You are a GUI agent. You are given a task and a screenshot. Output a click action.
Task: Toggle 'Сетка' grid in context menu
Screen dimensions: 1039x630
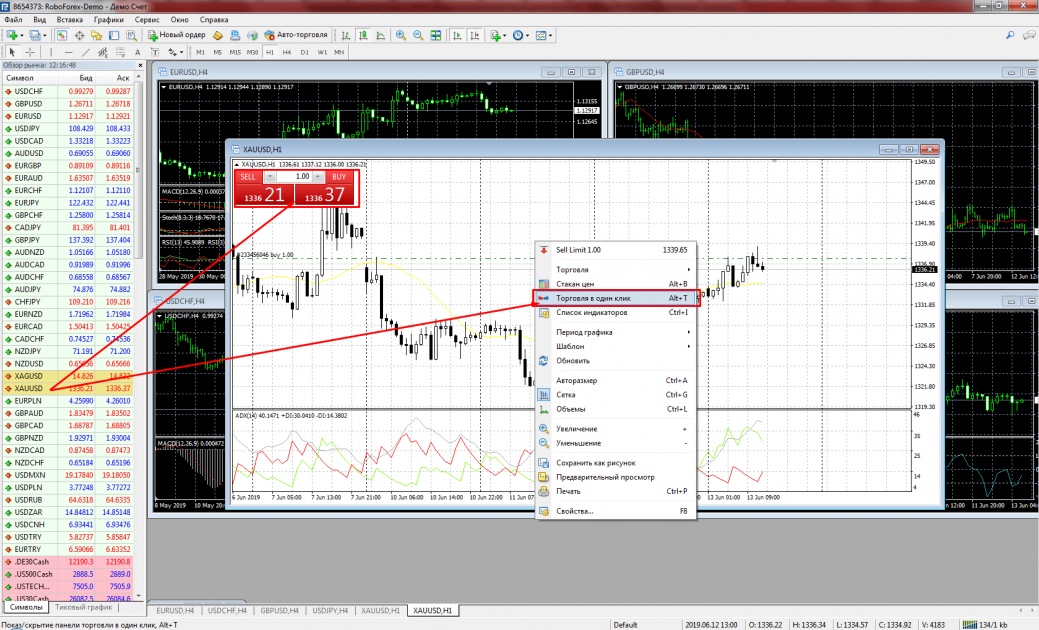[568, 395]
